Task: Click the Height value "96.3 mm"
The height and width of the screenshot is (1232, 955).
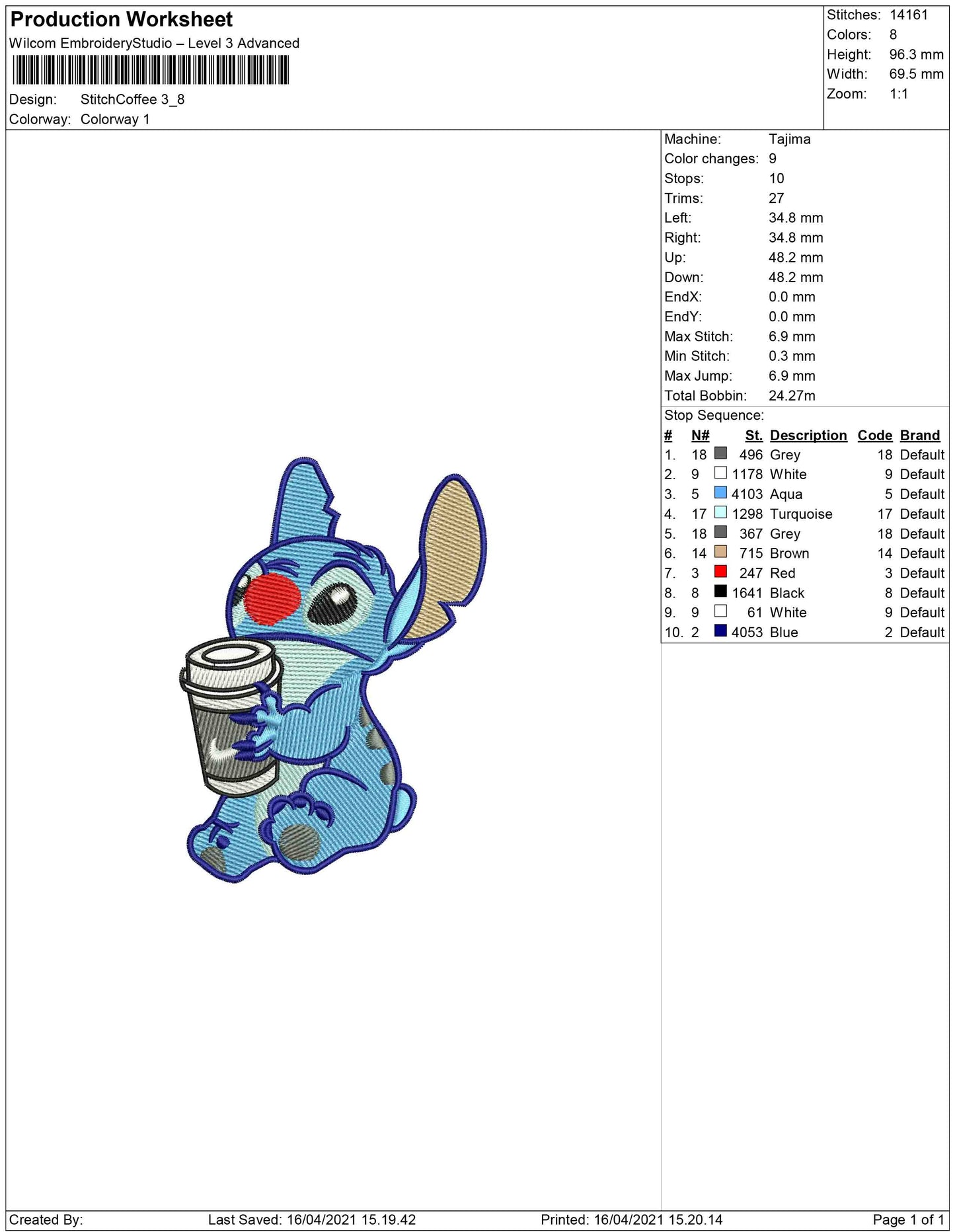Action: pyautogui.click(x=916, y=55)
